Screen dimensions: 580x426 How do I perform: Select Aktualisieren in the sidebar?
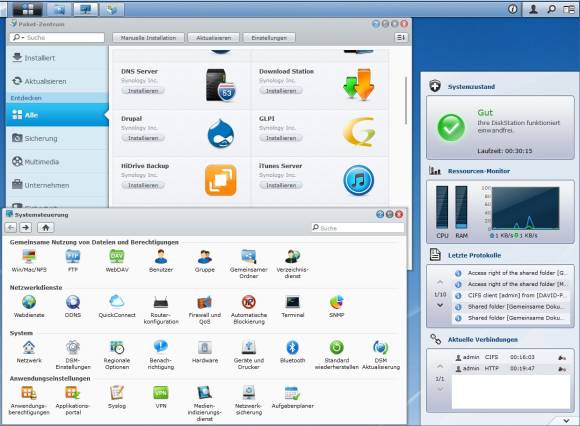(57, 81)
